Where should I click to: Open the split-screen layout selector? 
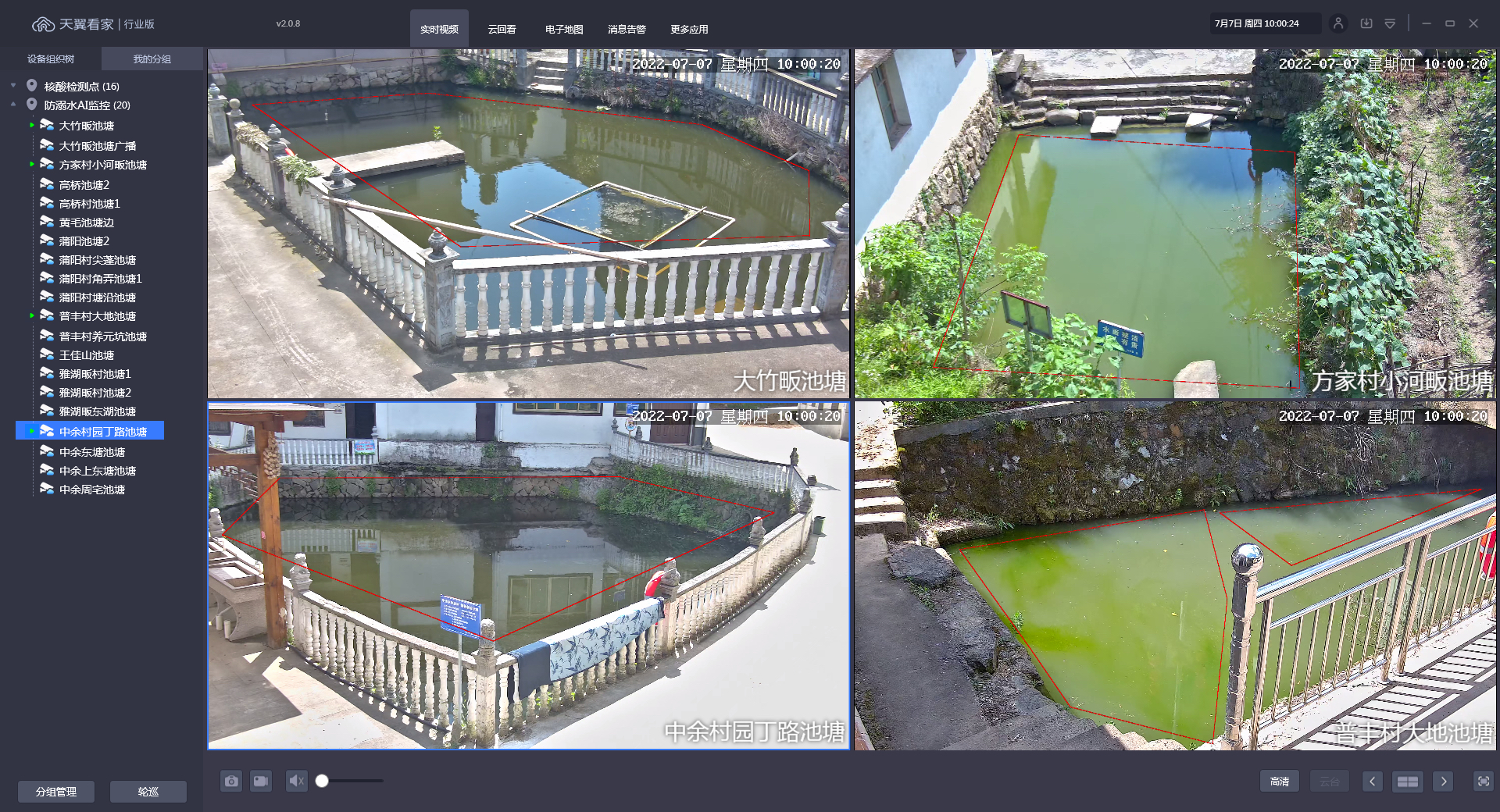pos(1408,782)
